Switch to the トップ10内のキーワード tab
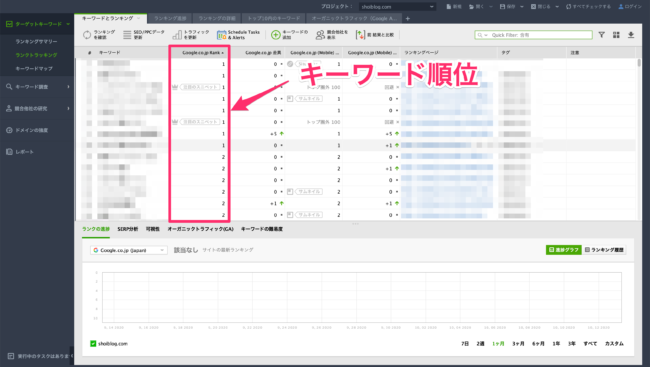Viewport: 650px width, 367px height. pos(274,18)
